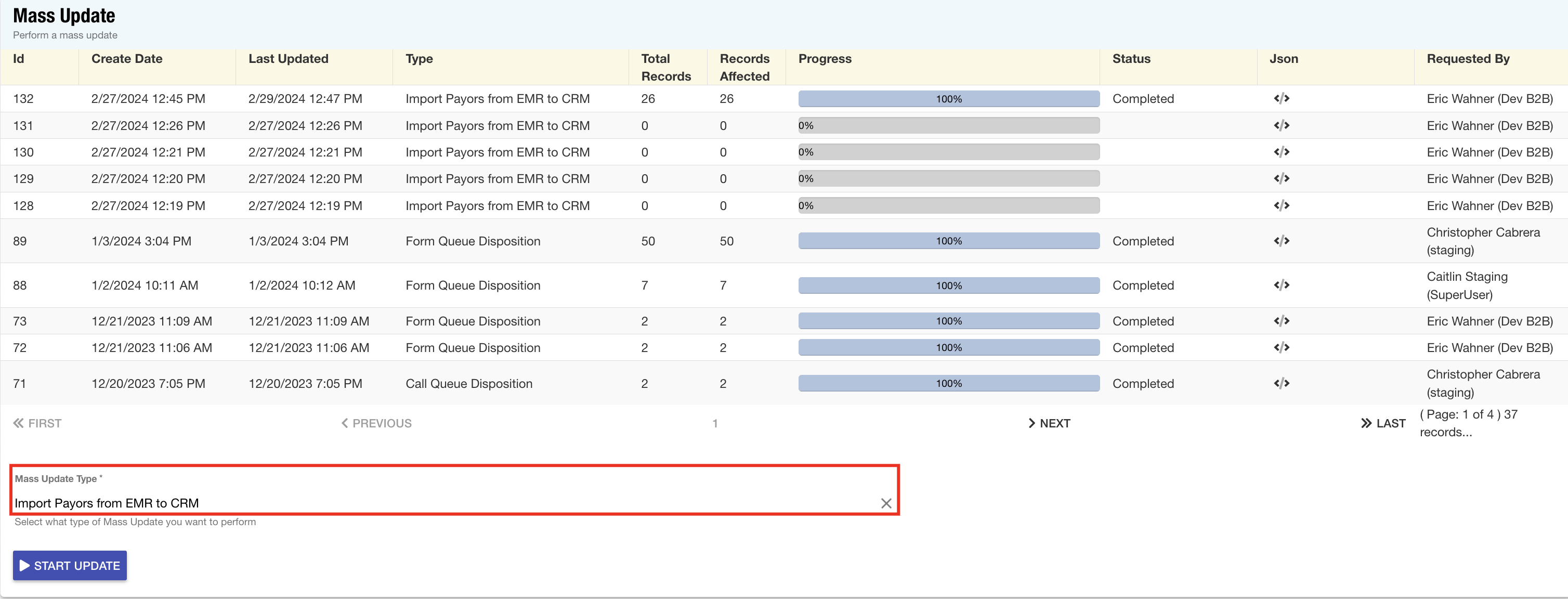Click JSON code icon in row 130
Viewport: 1568px width, 599px height.
pyautogui.click(x=1282, y=152)
